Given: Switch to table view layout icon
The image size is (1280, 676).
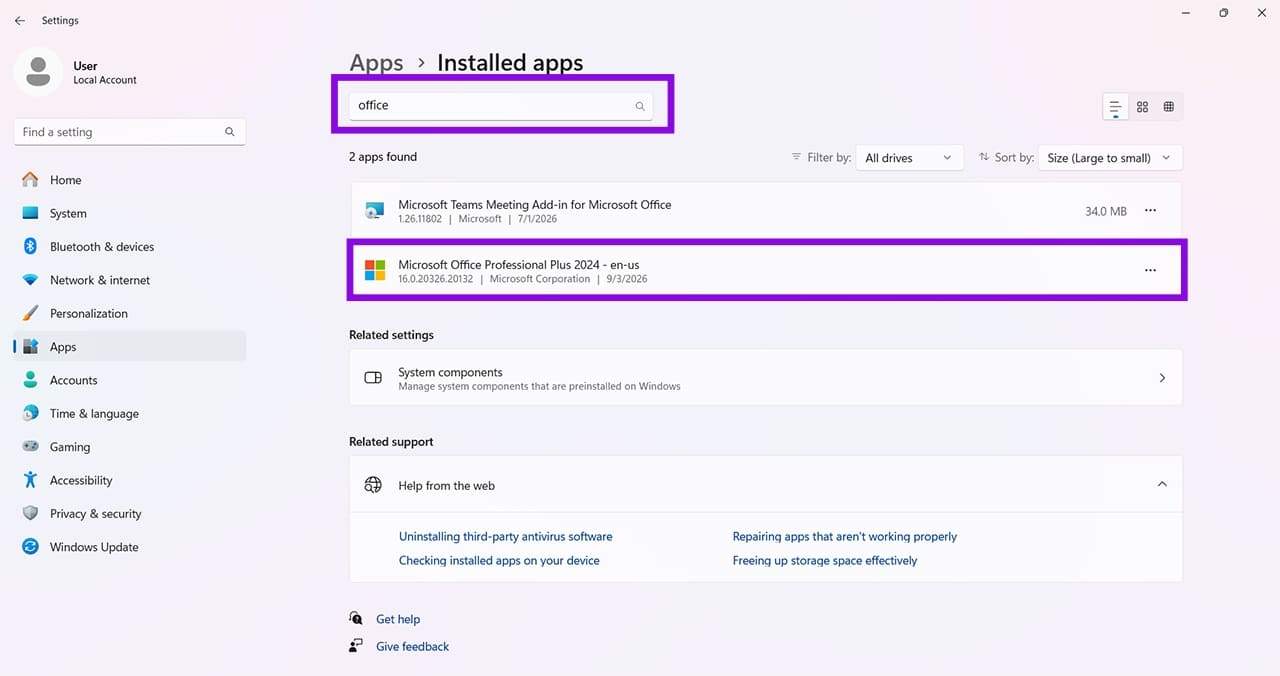Looking at the screenshot, I should tap(1168, 107).
